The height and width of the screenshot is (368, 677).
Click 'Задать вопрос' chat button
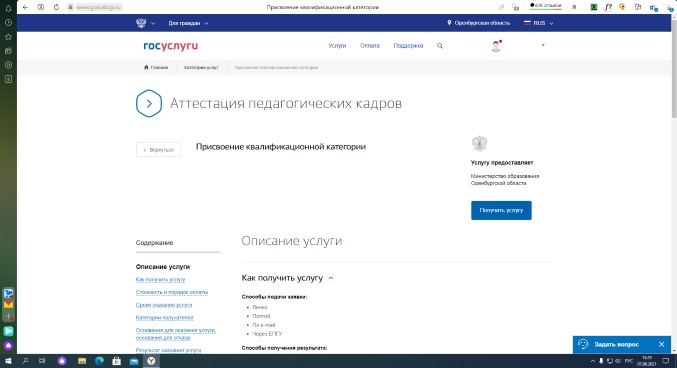pyautogui.click(x=616, y=345)
